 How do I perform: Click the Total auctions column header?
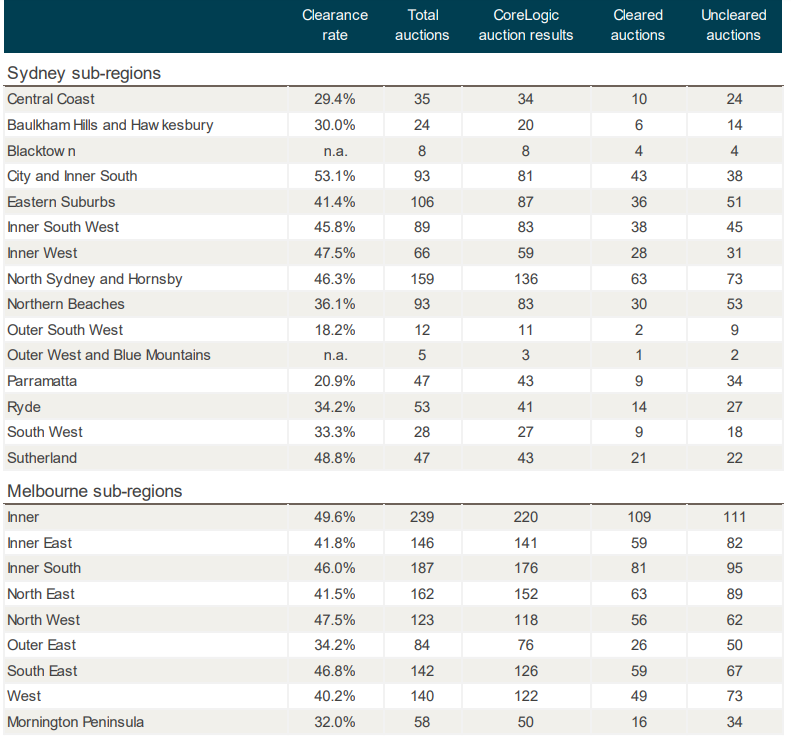coord(423,25)
